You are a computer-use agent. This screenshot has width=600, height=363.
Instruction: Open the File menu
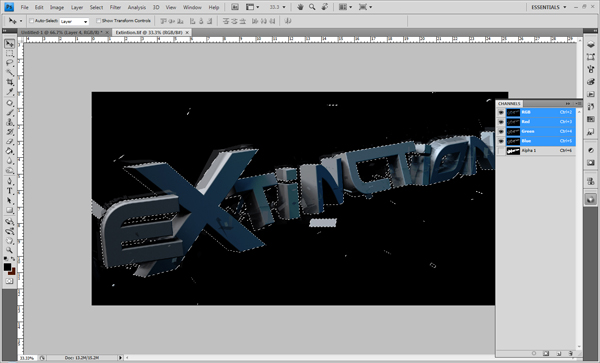click(24, 7)
